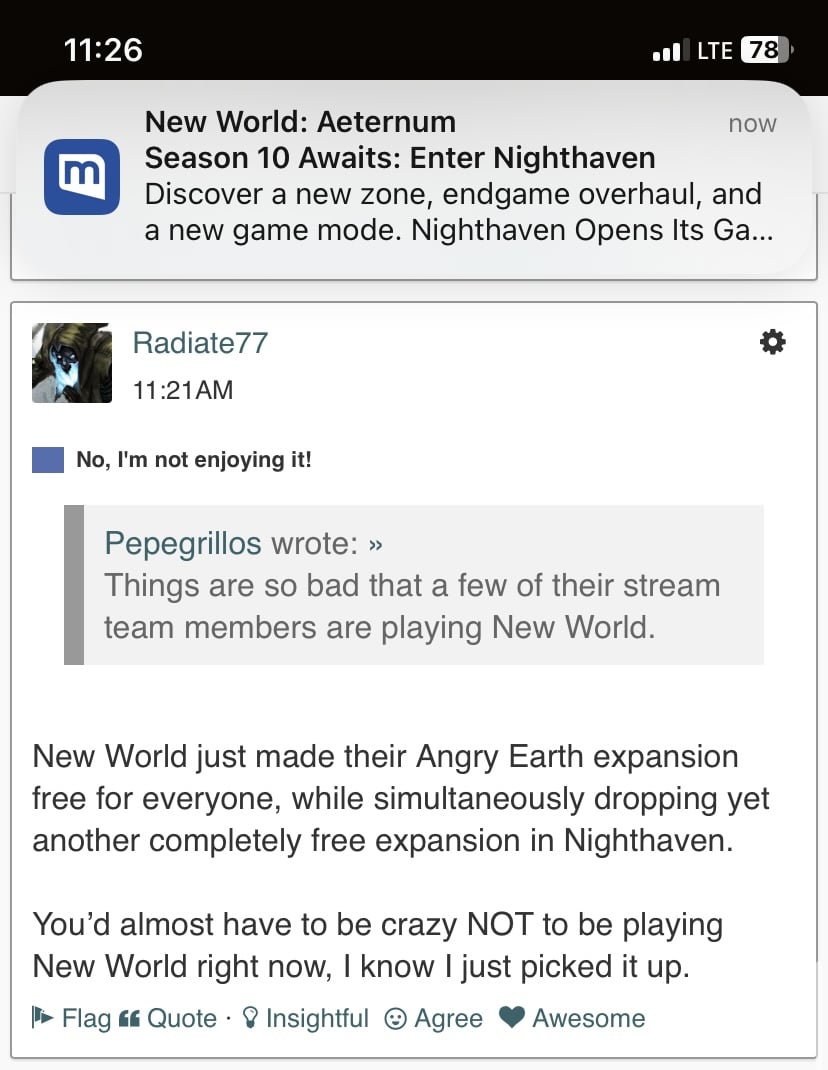Click the Quote text link
The height and width of the screenshot is (1070, 828).
click(182, 1018)
